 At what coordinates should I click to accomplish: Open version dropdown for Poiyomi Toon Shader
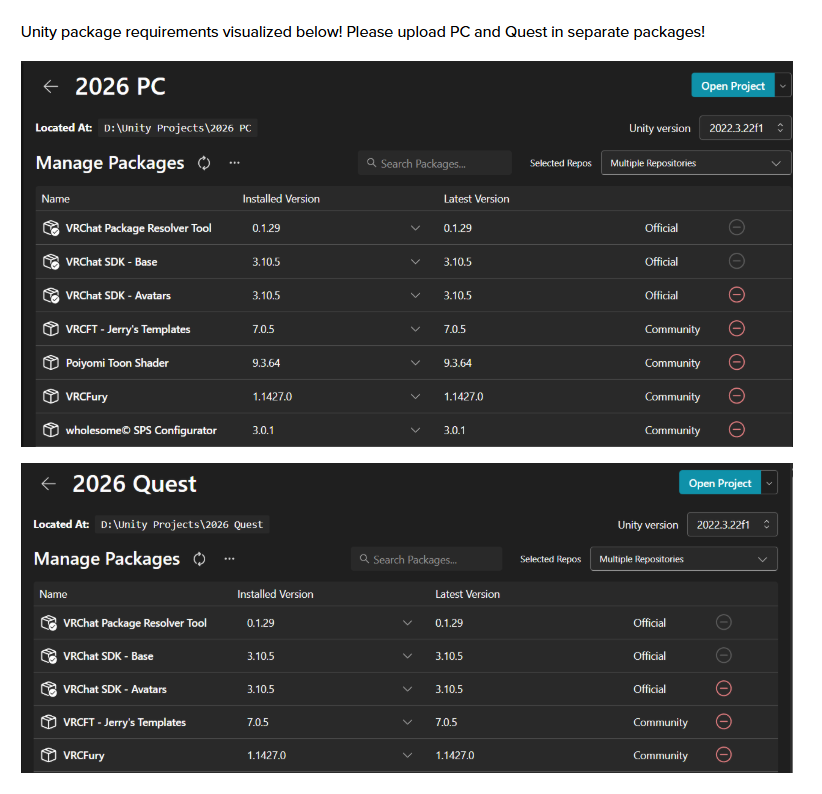click(x=415, y=363)
